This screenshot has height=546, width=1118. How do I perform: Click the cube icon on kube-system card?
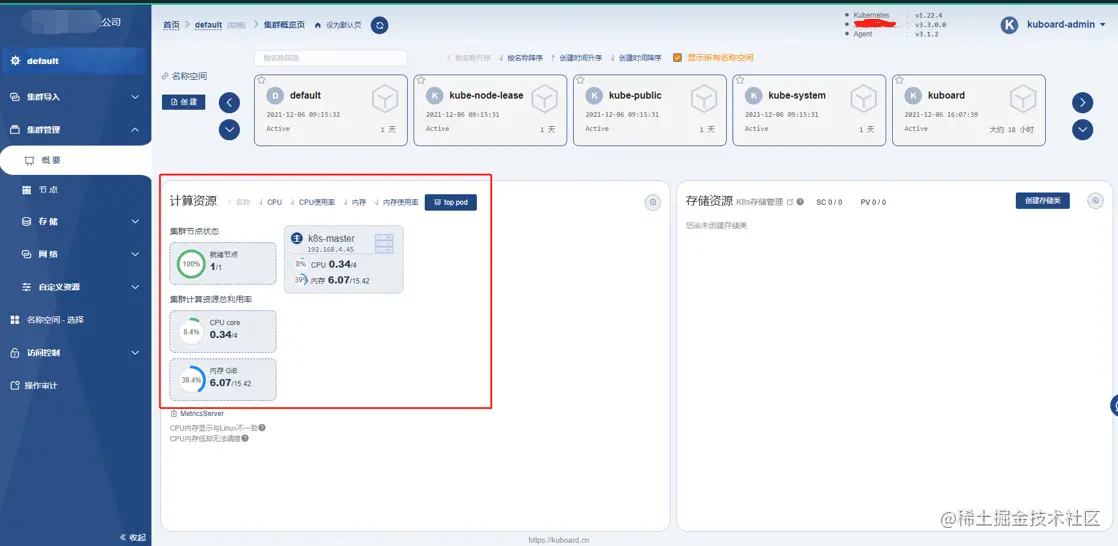click(864, 99)
